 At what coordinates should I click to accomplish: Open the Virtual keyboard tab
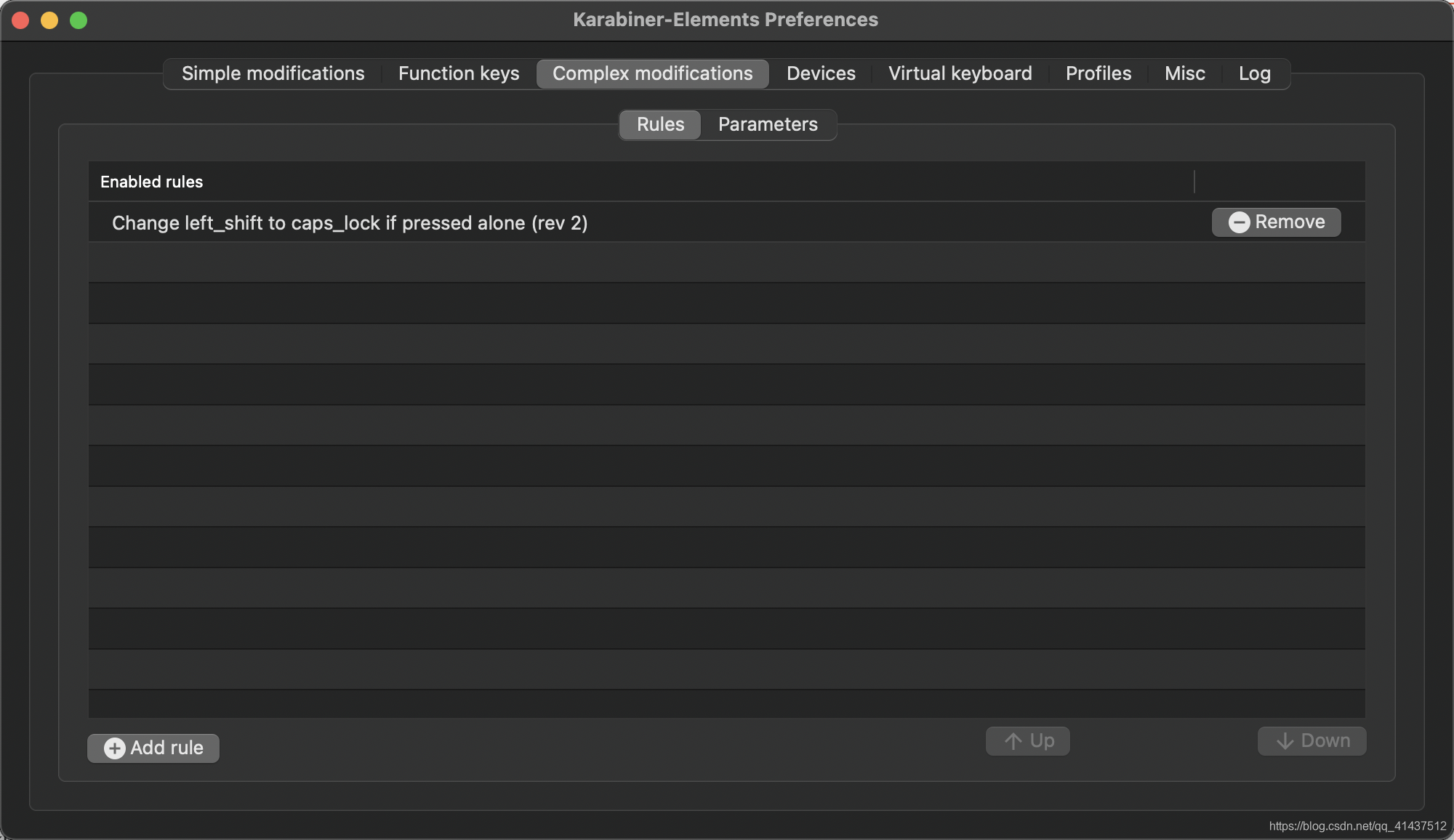tap(960, 73)
